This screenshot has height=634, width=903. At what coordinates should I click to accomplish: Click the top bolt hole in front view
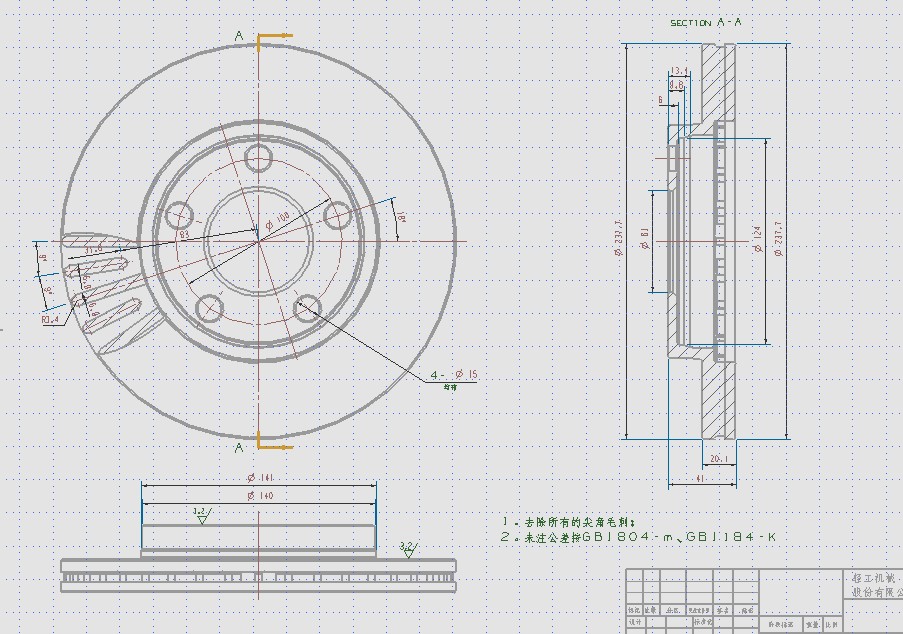(258, 158)
